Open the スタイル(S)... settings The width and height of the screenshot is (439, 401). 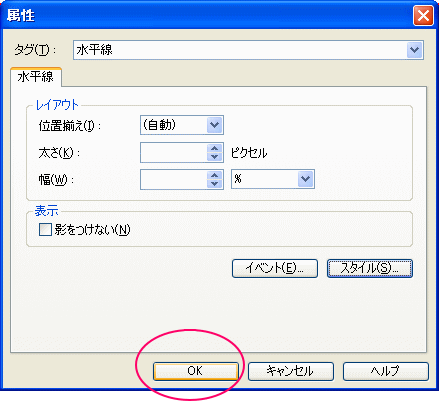tap(370, 268)
